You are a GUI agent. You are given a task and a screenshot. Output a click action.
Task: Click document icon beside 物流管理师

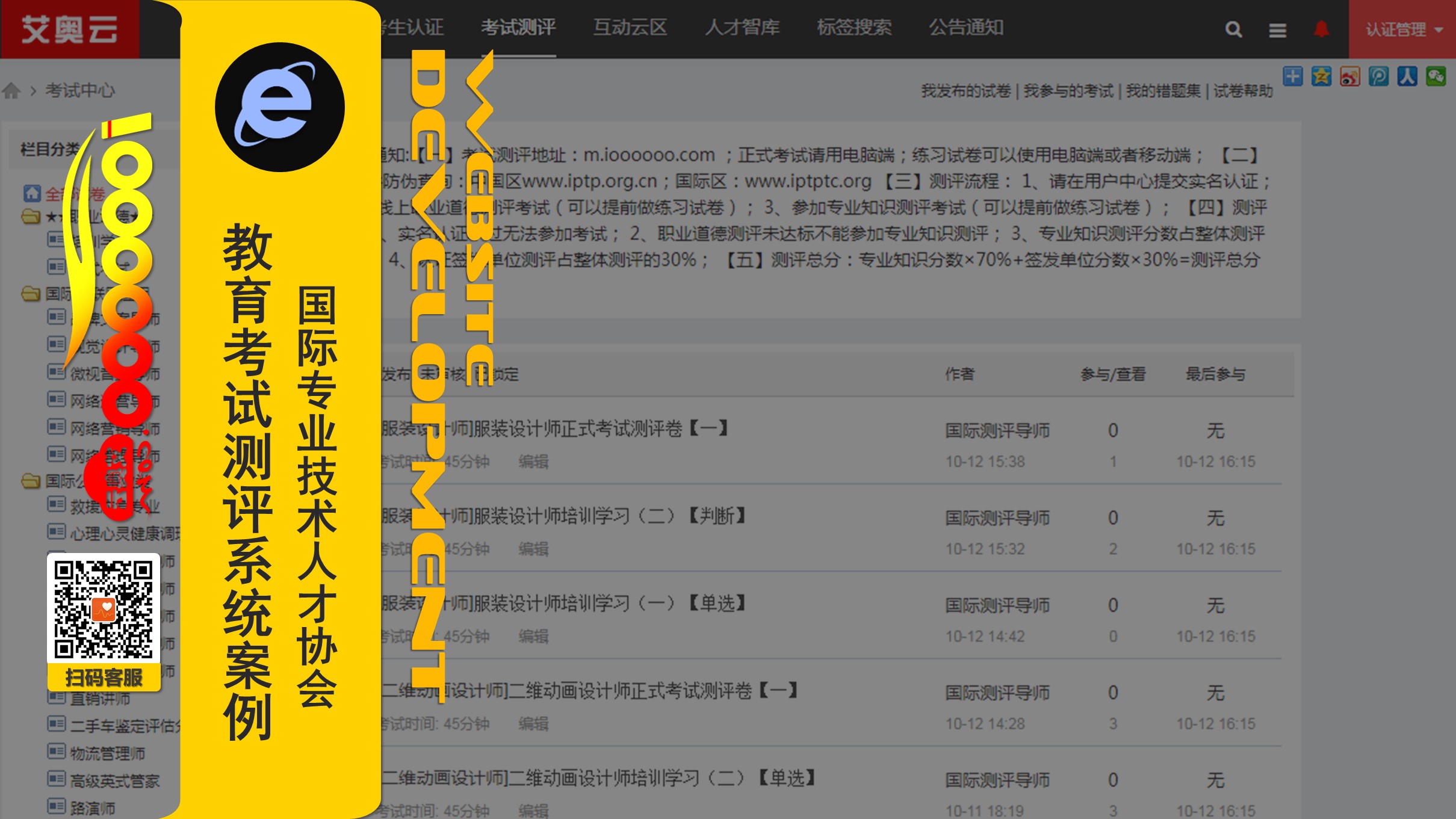[x=57, y=752]
